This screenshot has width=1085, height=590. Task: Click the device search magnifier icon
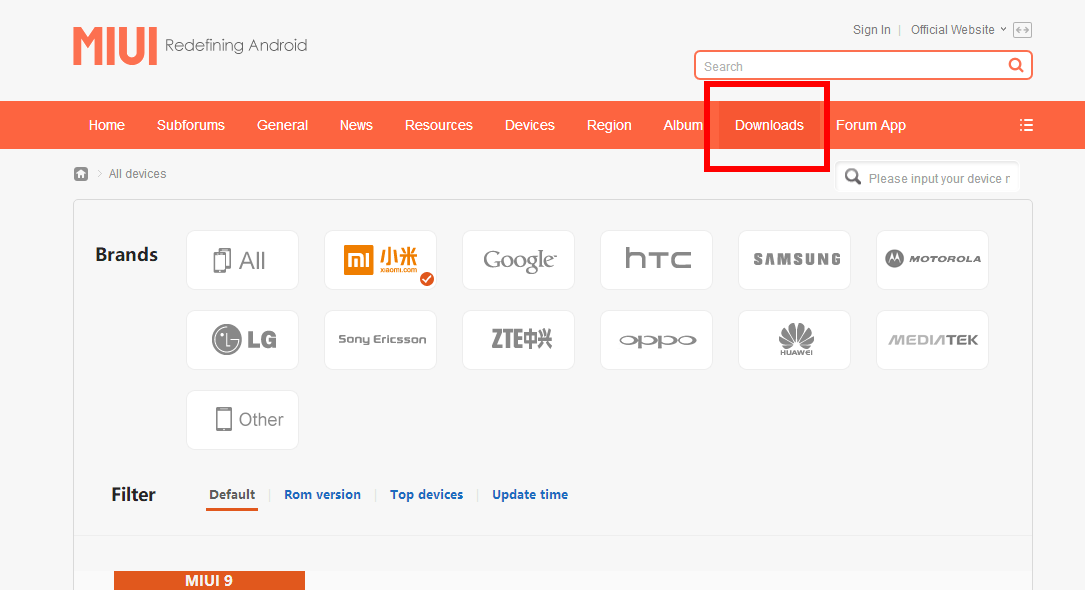coord(853,177)
